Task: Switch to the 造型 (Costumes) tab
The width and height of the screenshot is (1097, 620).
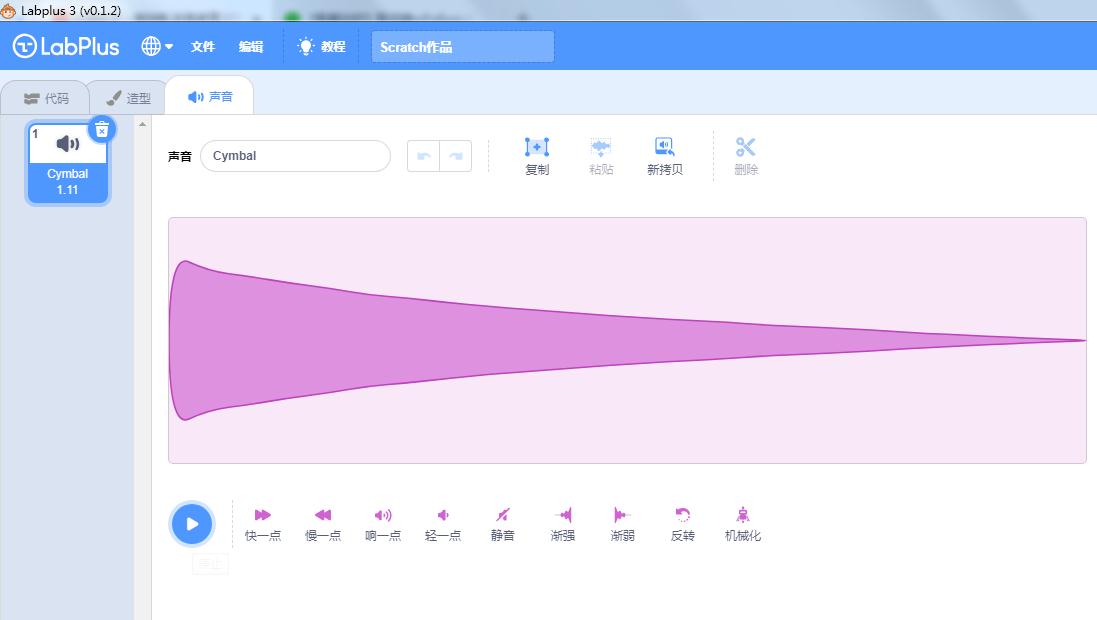Action: point(128,98)
